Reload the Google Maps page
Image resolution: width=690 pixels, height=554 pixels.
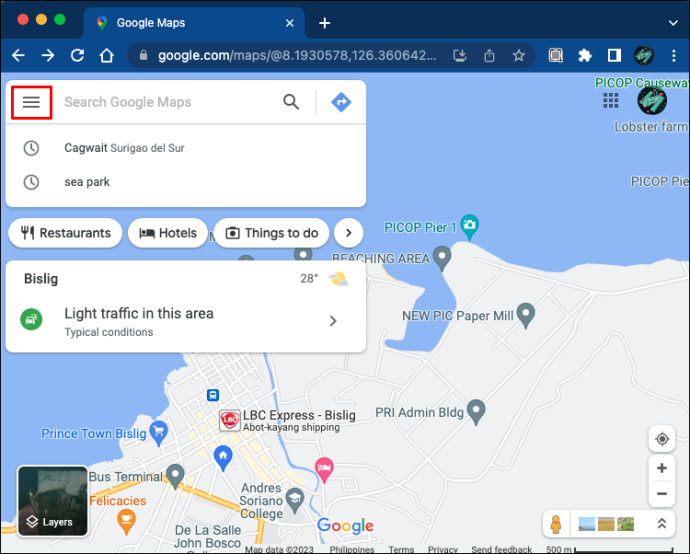coord(77,55)
